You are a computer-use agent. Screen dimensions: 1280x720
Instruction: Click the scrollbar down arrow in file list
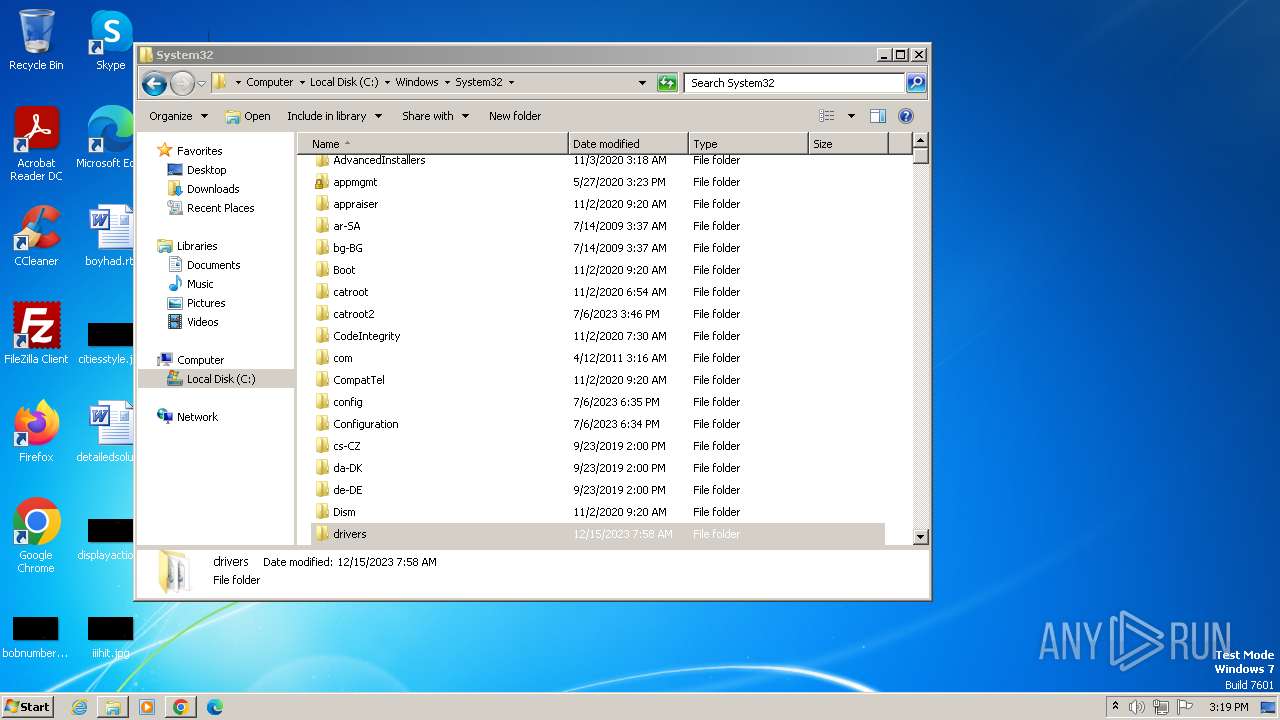921,537
